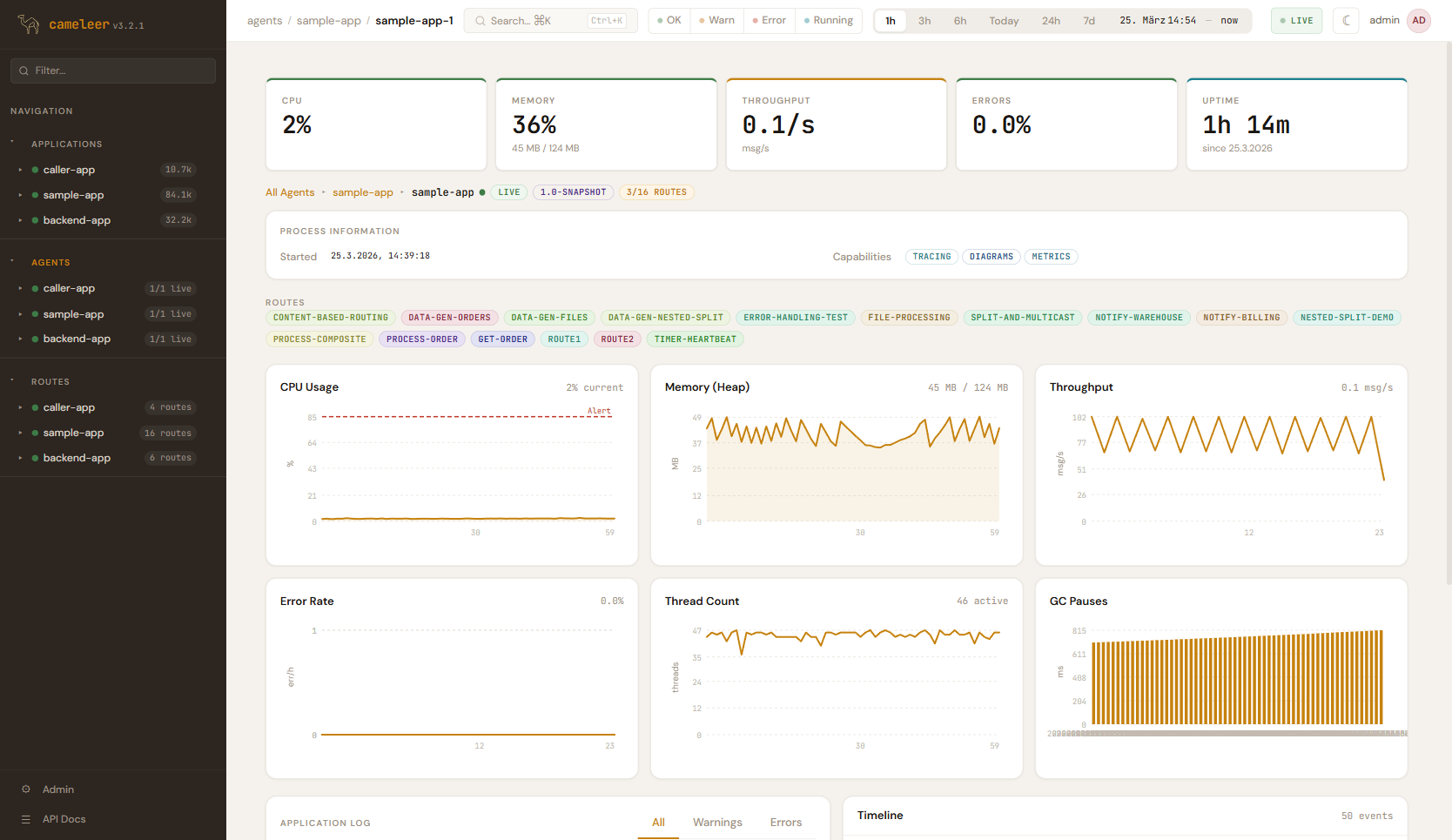Screen dimensions: 1452x840
Task: Switch application log to Warnings tab
Action: (x=717, y=823)
